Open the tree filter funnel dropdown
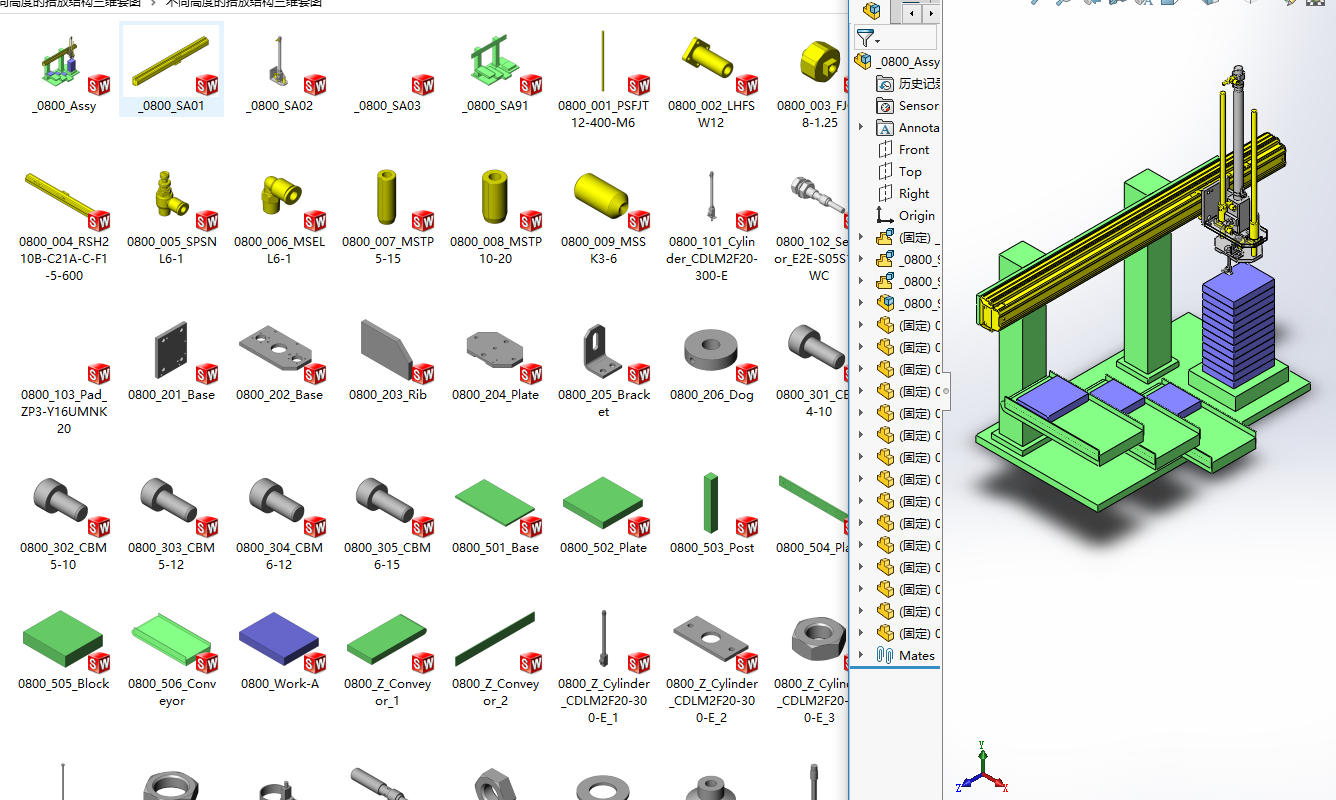The height and width of the screenshot is (800, 1336). coord(868,39)
